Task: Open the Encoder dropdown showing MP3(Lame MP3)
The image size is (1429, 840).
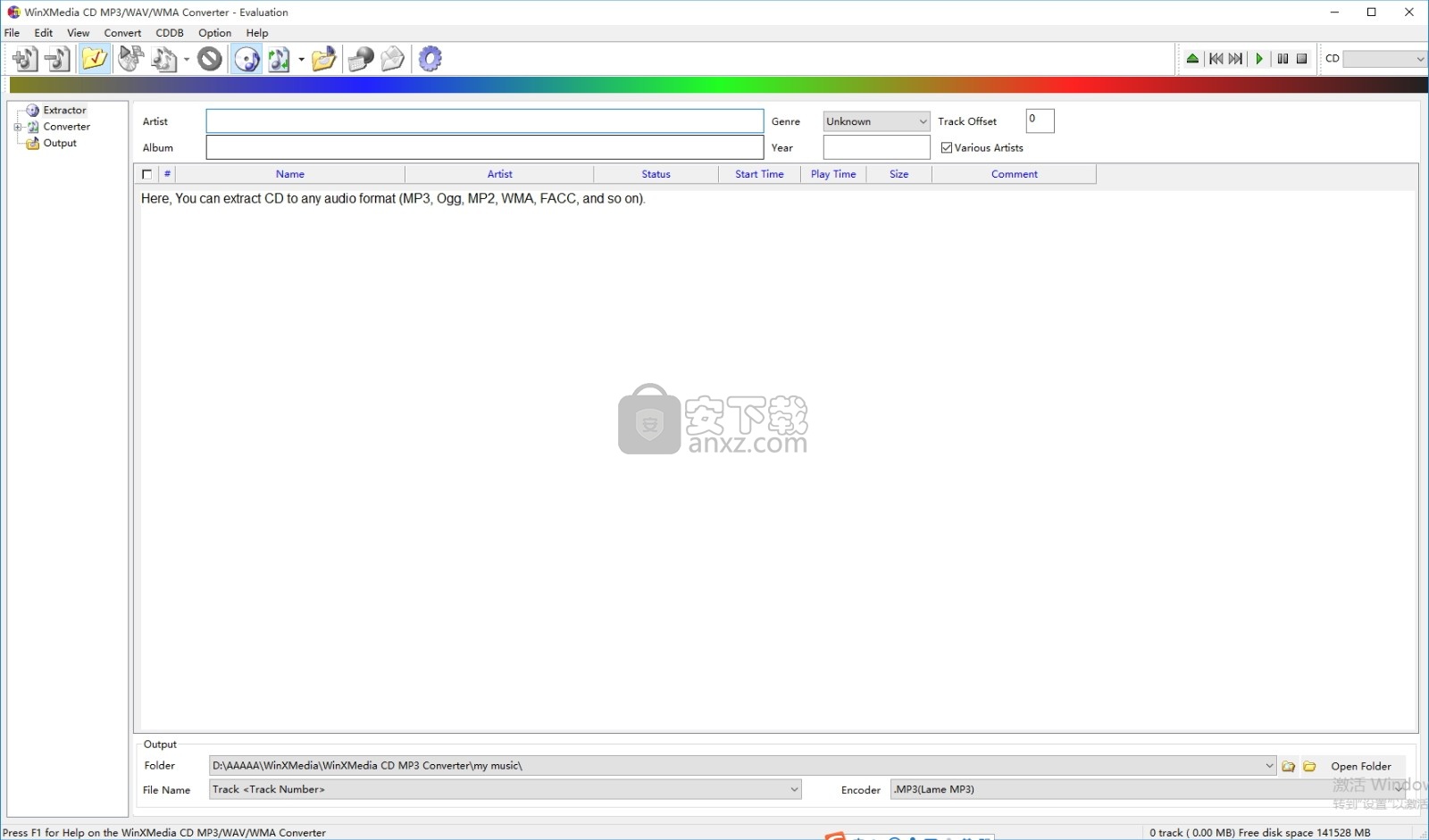Action: (1148, 790)
